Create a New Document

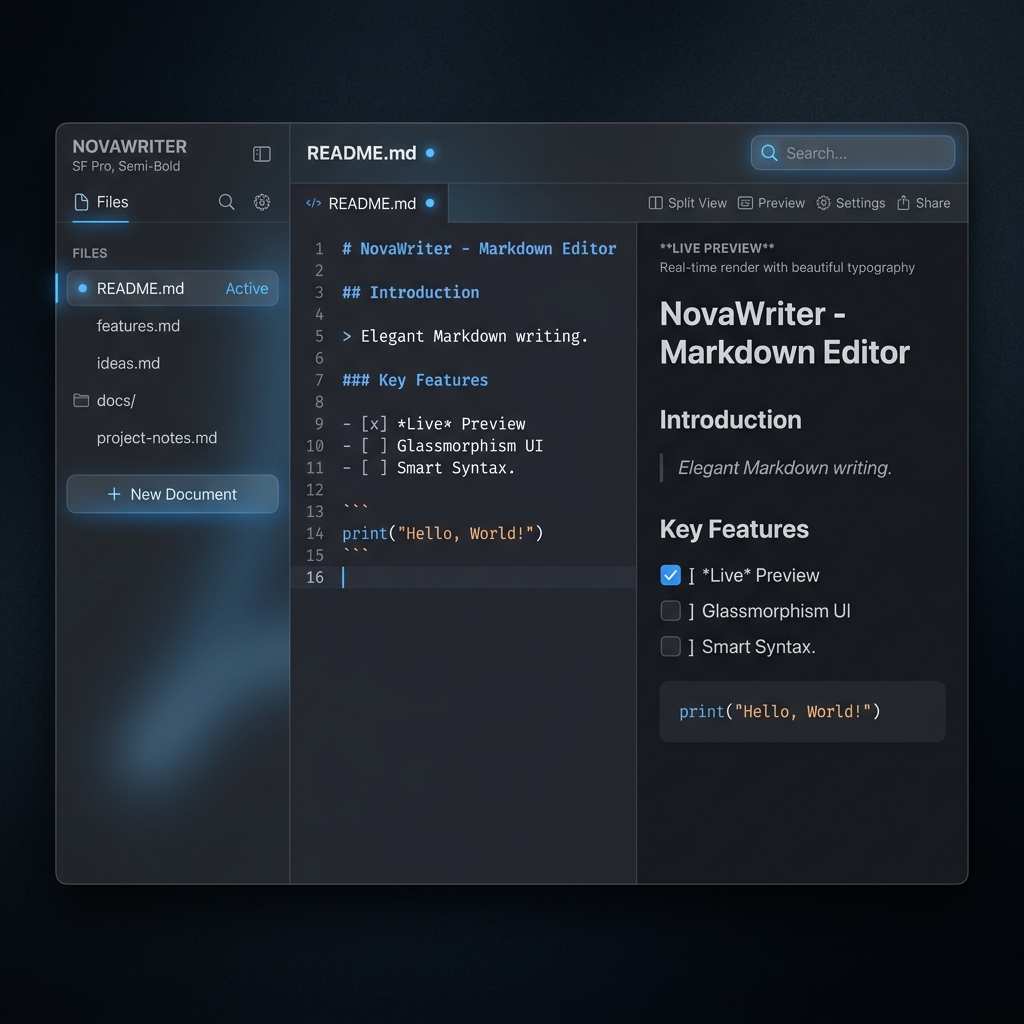pos(172,494)
